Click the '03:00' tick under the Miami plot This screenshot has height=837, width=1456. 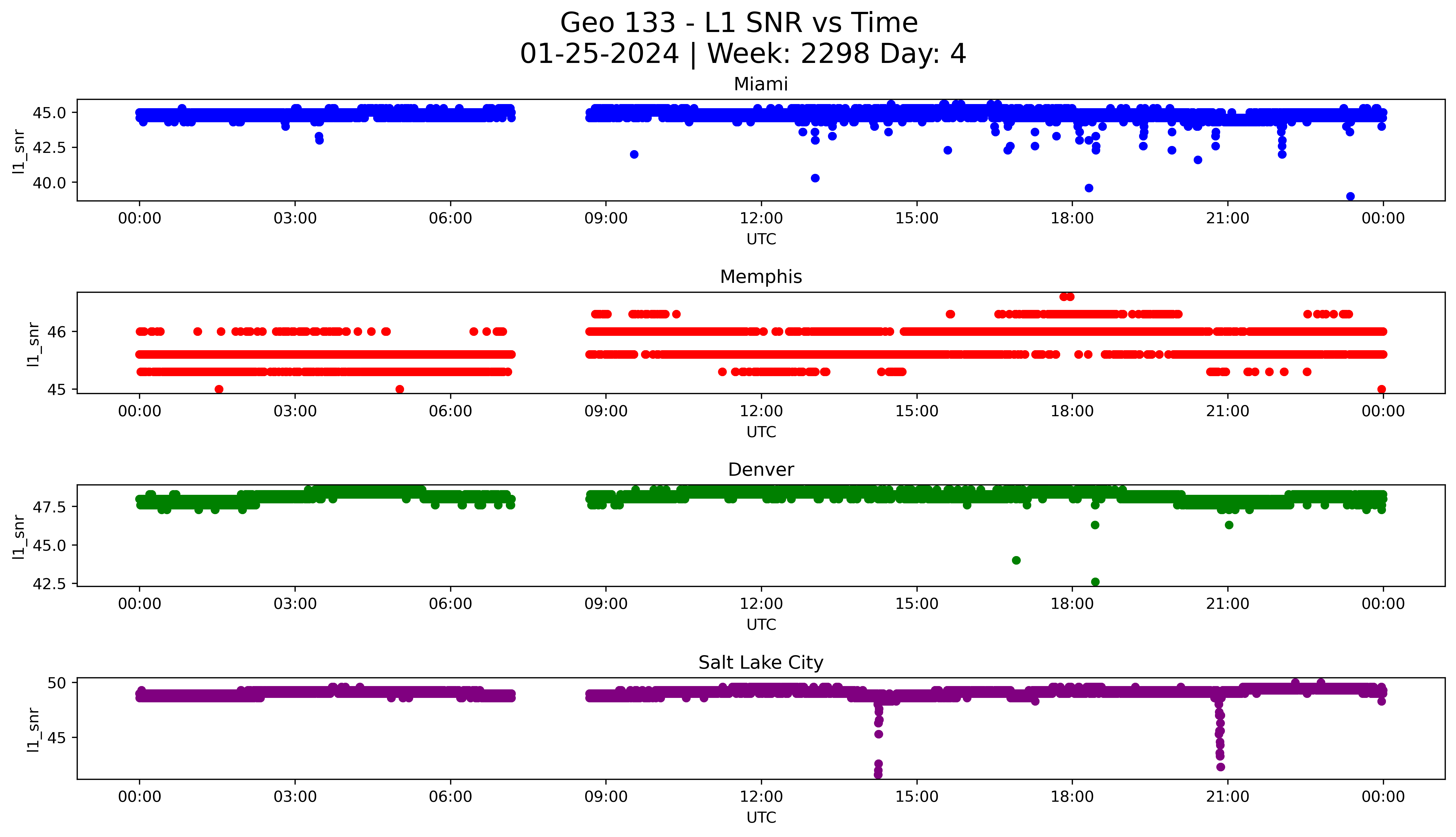tap(295, 219)
